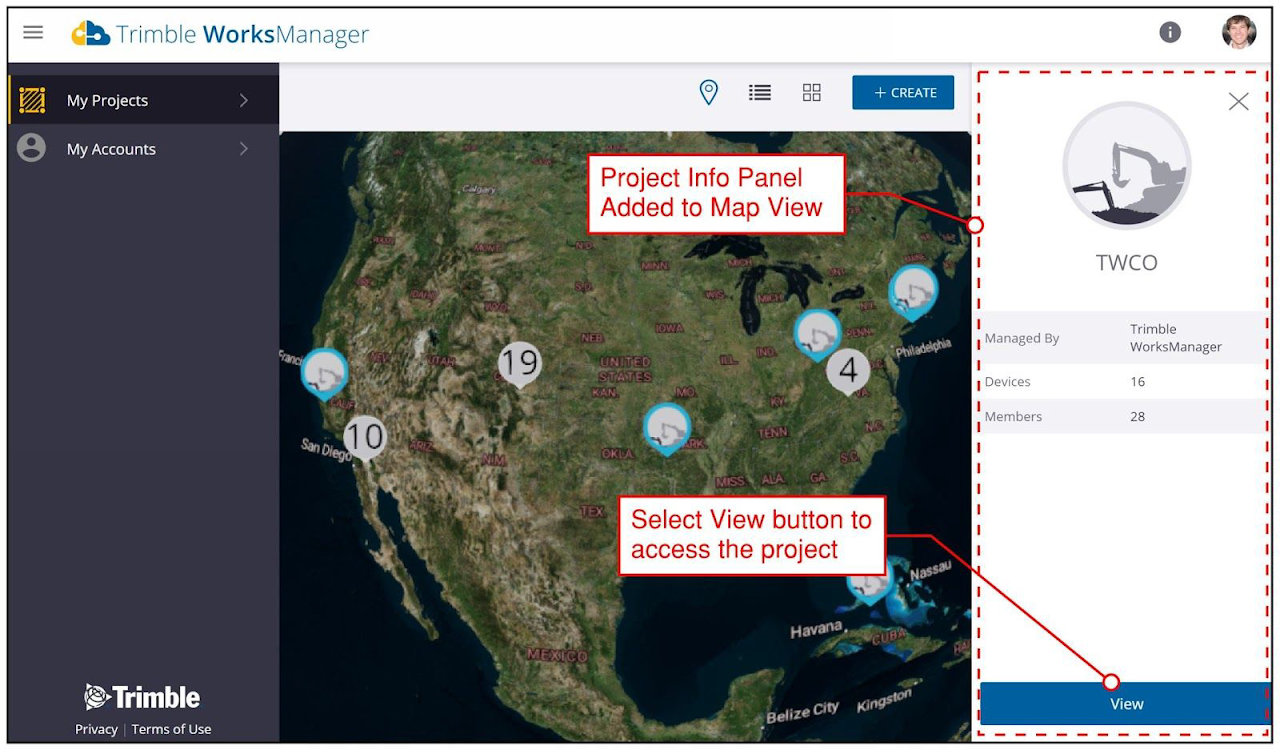Select My Projects in sidebar

(144, 100)
